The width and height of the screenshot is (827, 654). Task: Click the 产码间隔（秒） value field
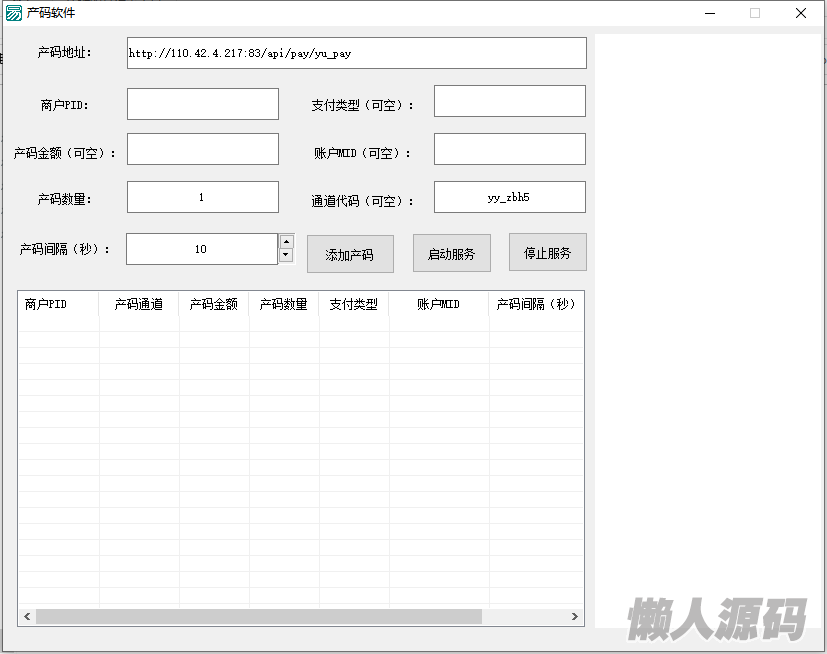201,249
